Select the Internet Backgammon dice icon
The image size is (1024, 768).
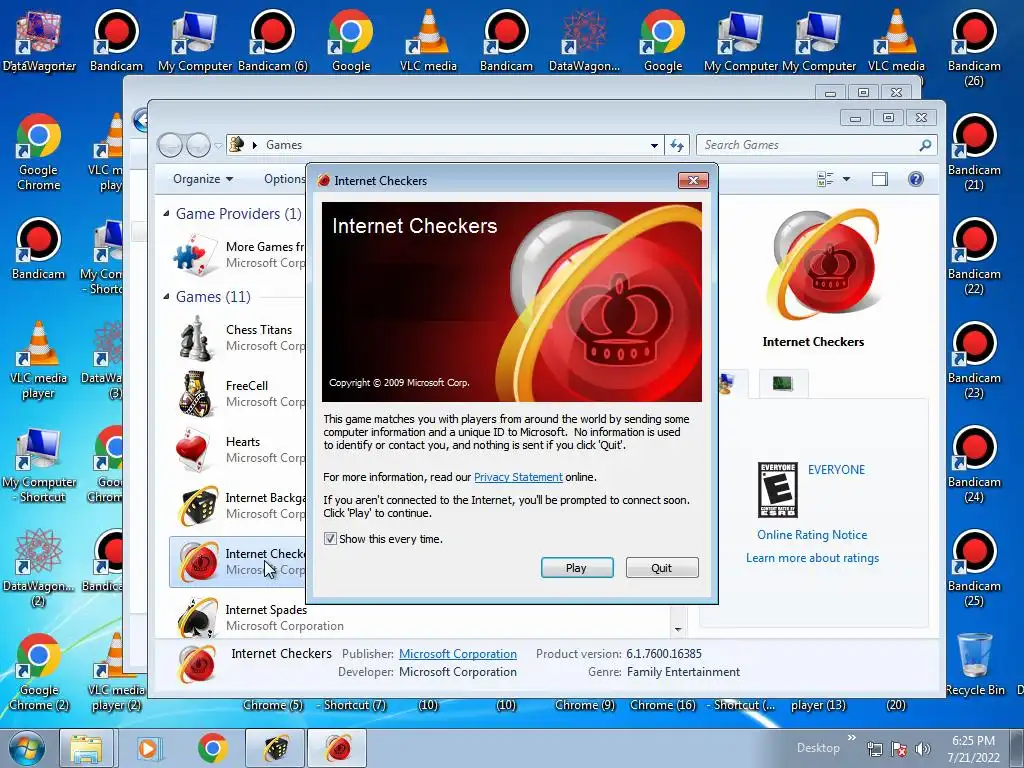click(197, 505)
